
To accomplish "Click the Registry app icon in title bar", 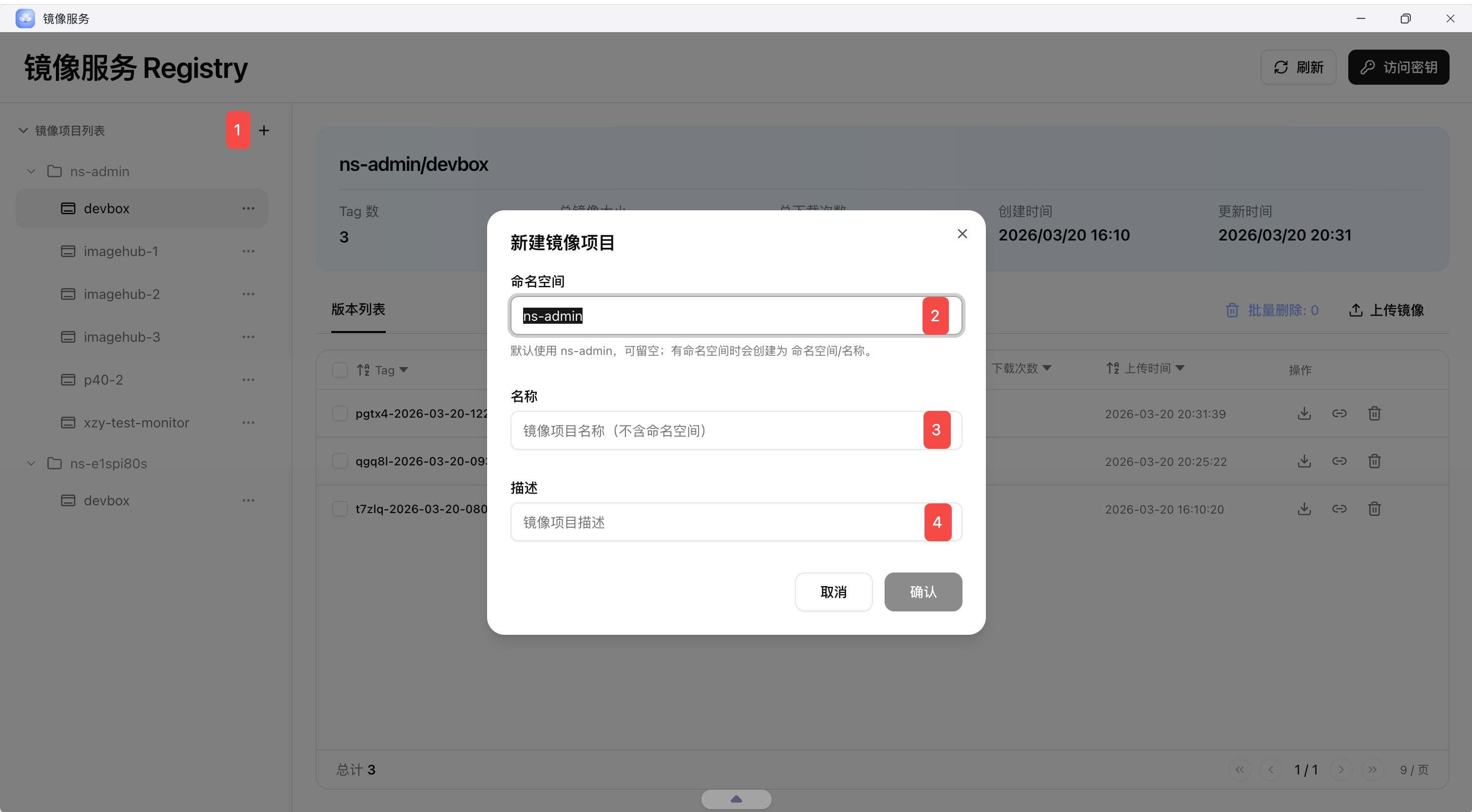I will 25,18.
